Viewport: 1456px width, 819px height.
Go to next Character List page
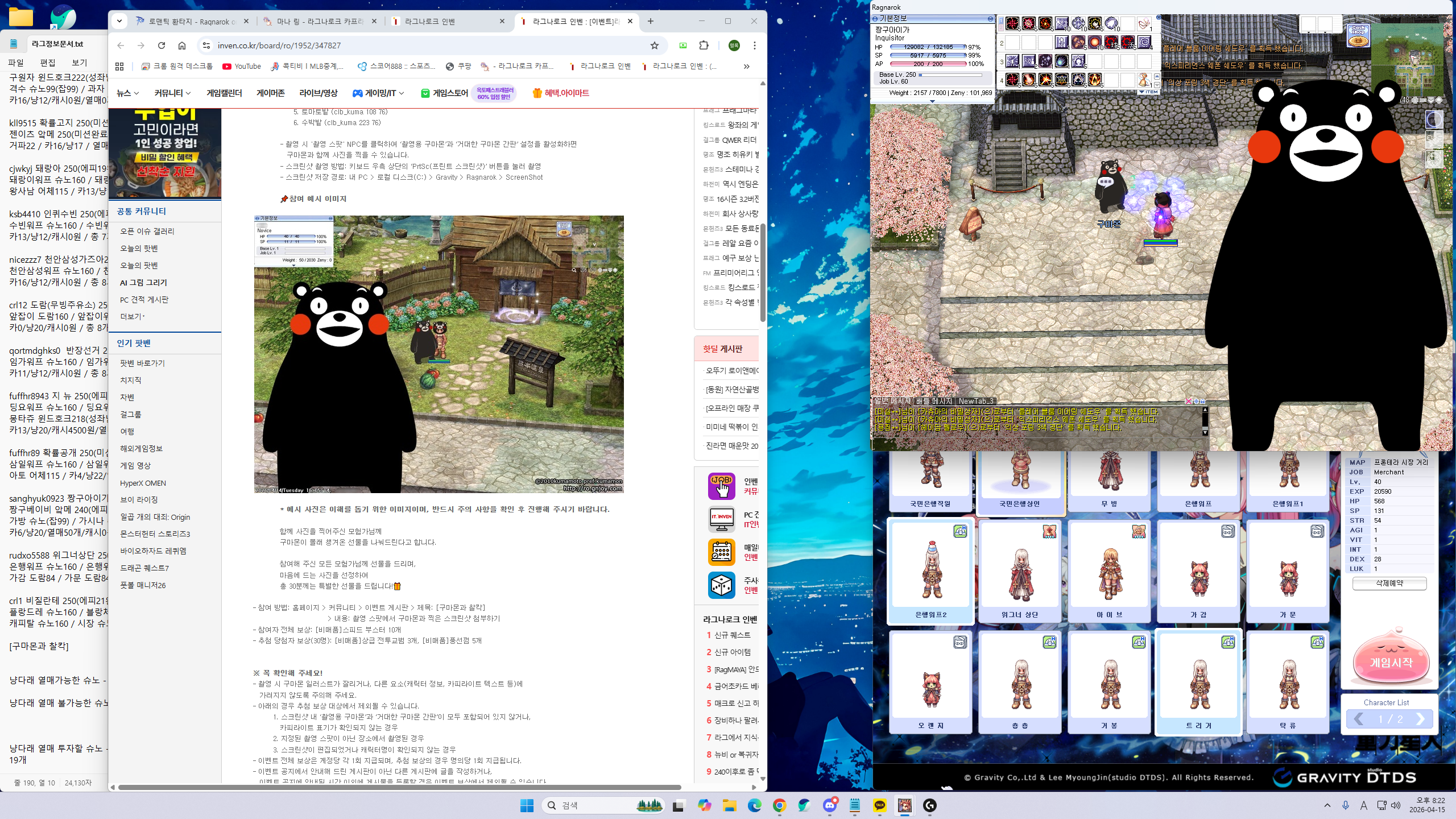pyautogui.click(x=1420, y=719)
